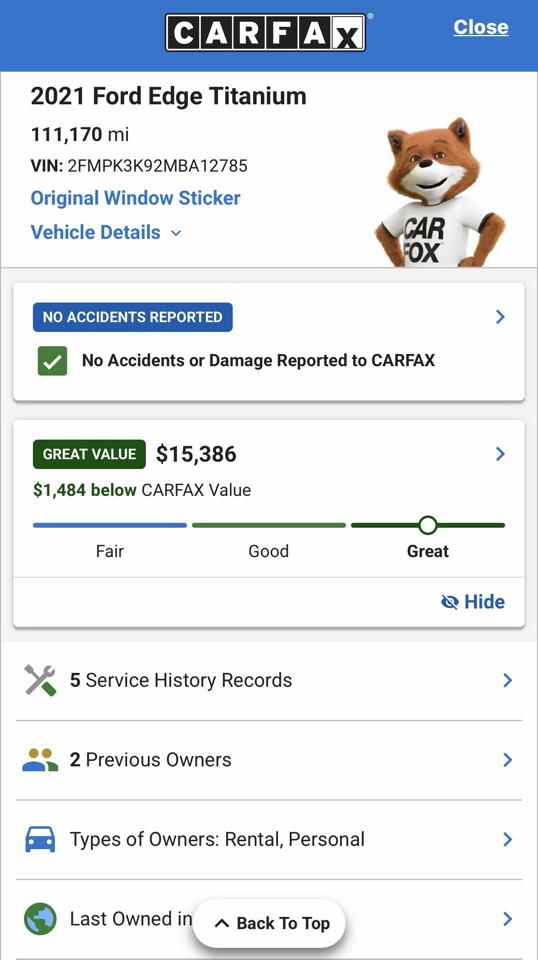538x960 pixels.
Task: Click the blue car Types of Owners icon
Action: coord(40,839)
